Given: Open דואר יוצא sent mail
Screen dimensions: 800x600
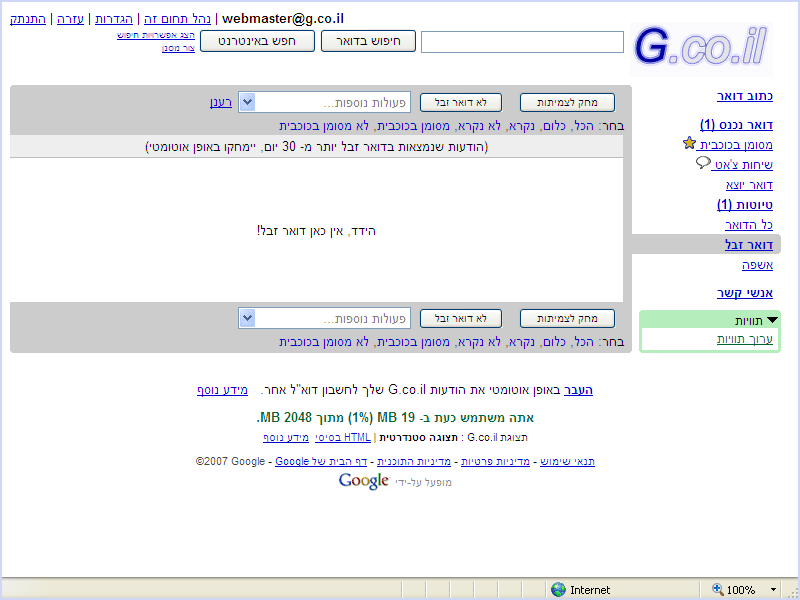Looking at the screenshot, I should point(749,185).
